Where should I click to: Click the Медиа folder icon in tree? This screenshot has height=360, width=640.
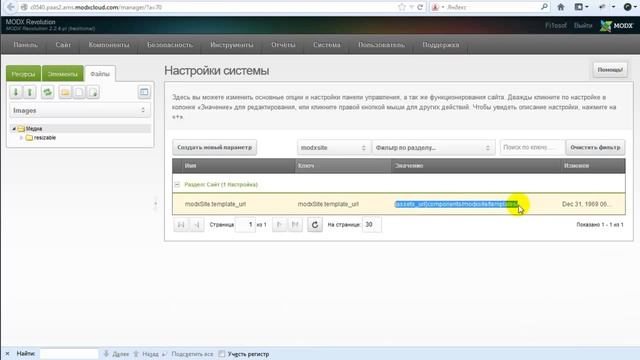coord(21,129)
